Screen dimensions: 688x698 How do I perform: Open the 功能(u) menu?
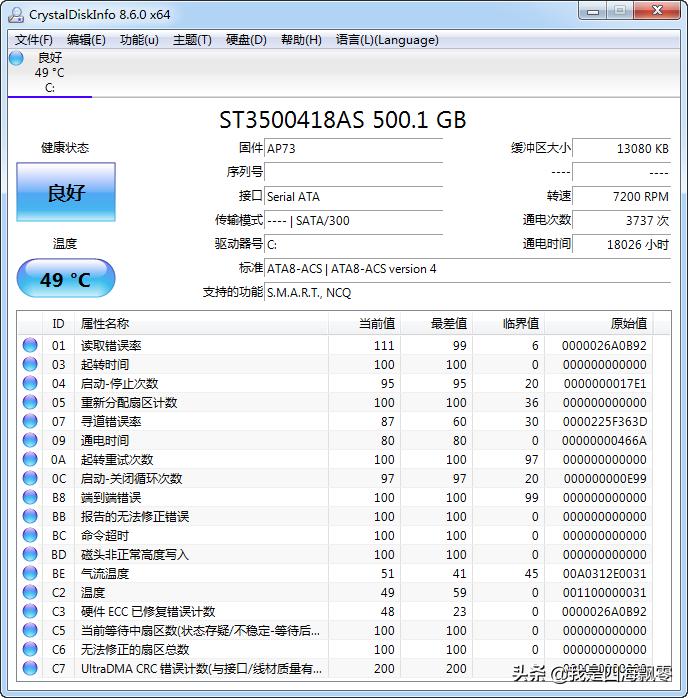click(x=139, y=40)
